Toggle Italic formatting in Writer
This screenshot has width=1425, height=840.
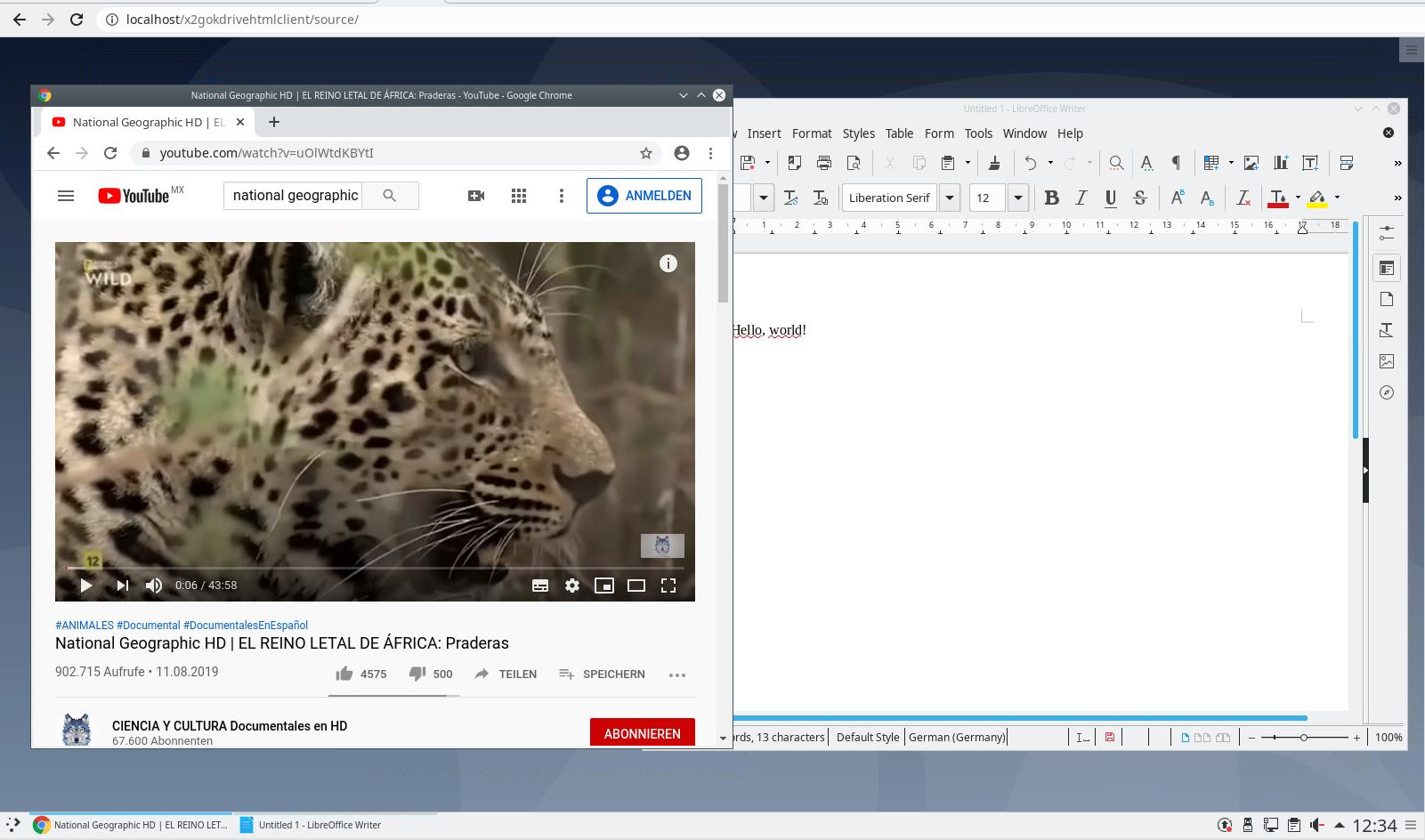(x=1081, y=198)
